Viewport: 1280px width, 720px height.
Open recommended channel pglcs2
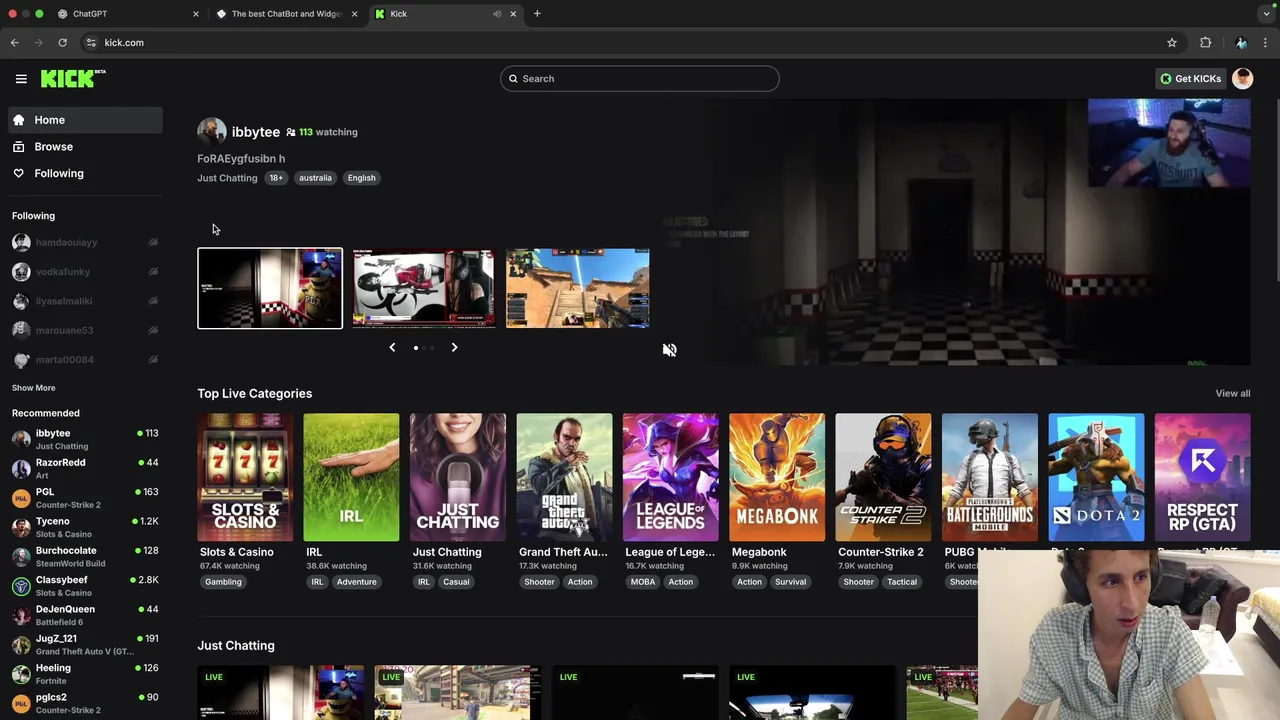(84, 703)
